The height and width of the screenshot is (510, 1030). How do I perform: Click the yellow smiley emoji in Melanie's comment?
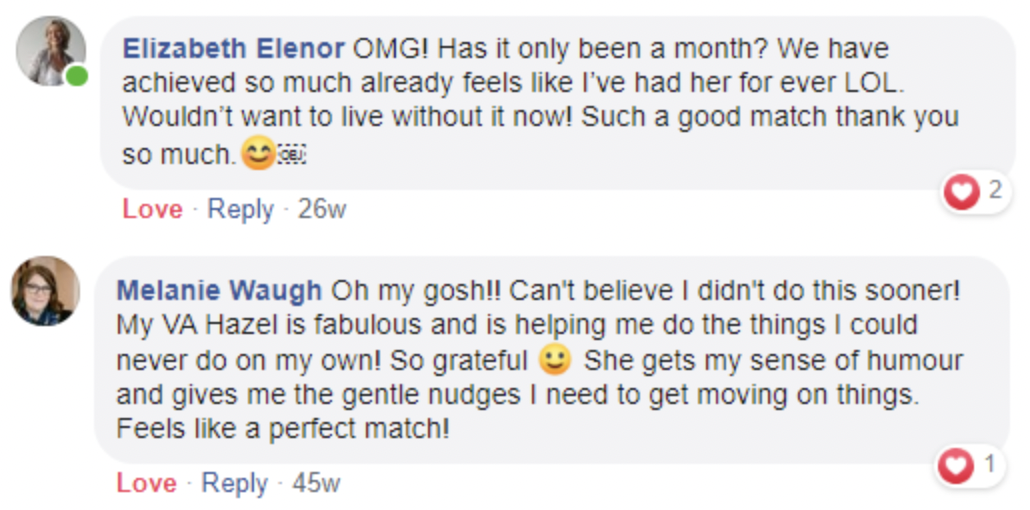pyautogui.click(x=553, y=358)
